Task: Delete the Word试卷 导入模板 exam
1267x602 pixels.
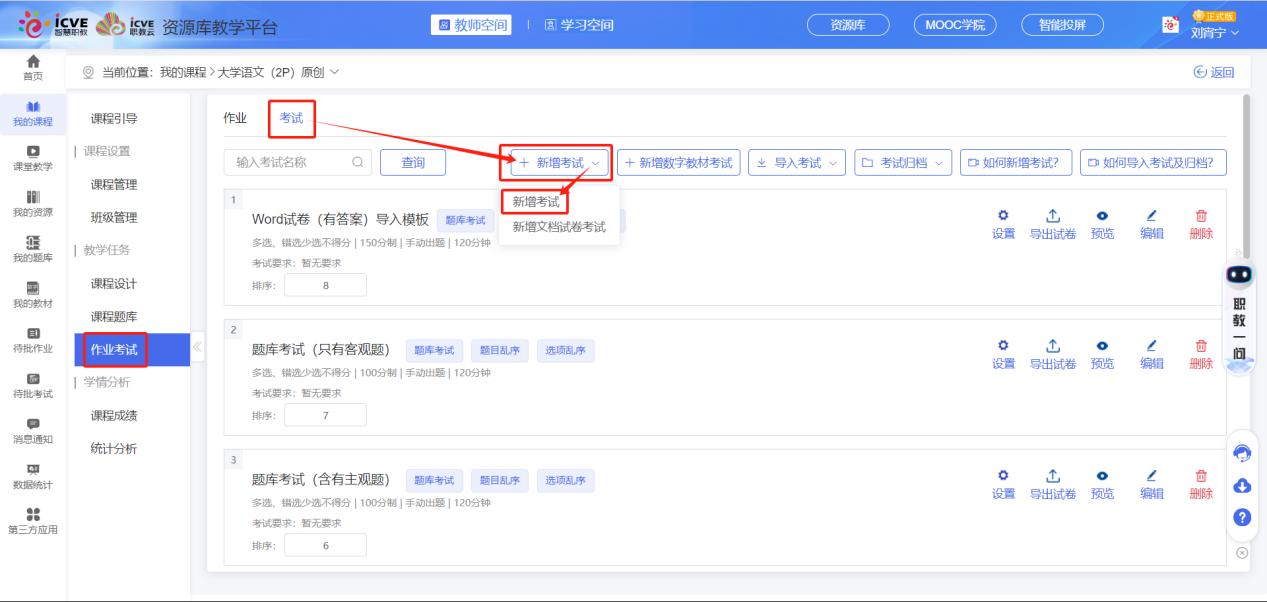Action: click(1201, 224)
